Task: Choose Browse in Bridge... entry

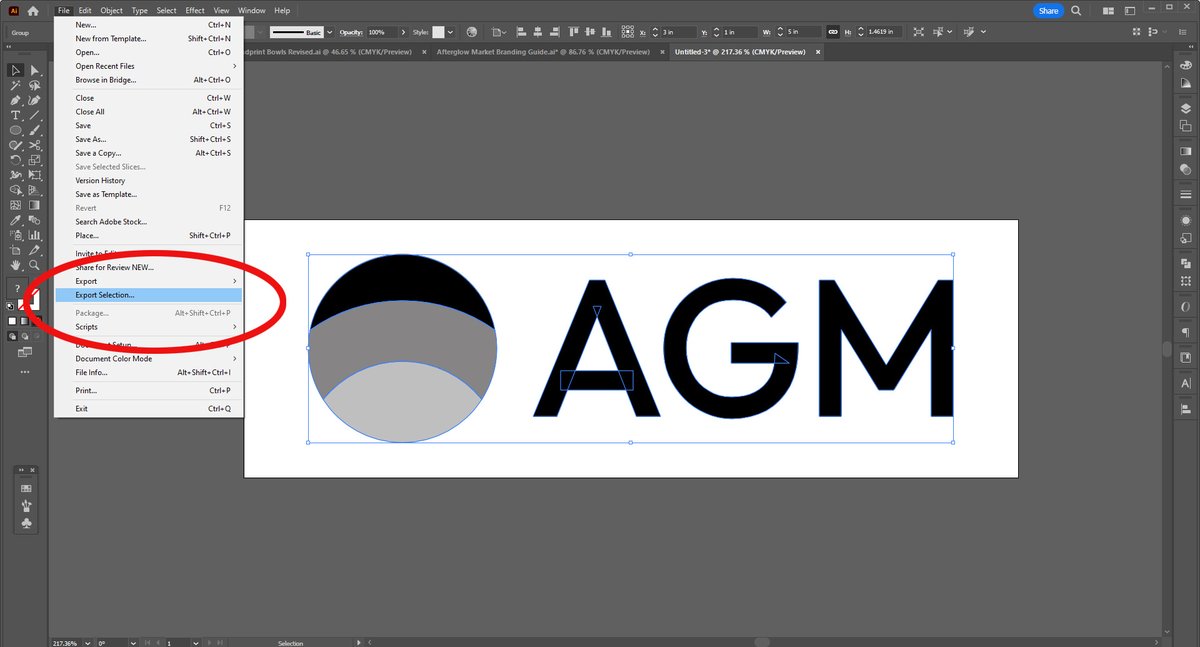Action: (x=149, y=80)
